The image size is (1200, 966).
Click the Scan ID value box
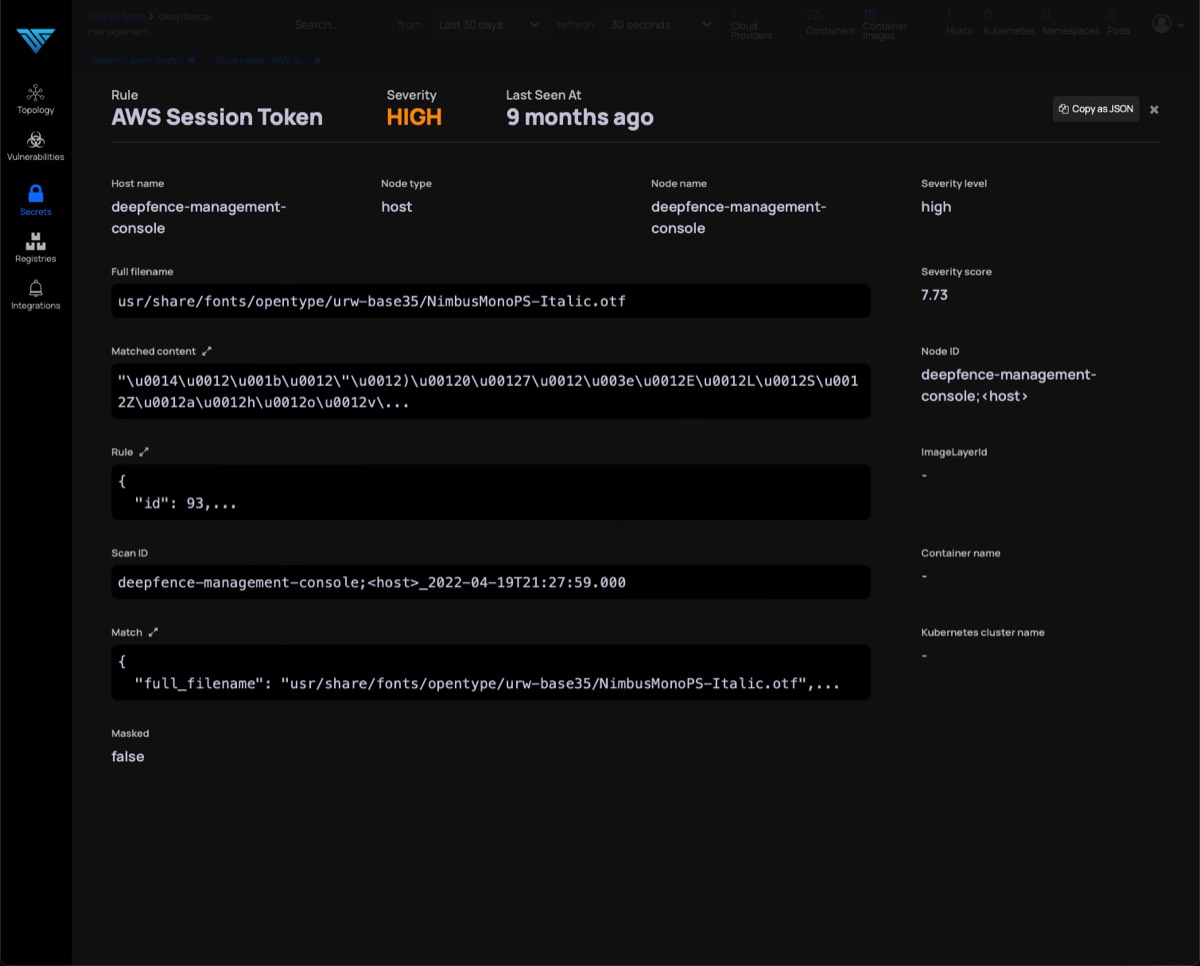tap(490, 582)
